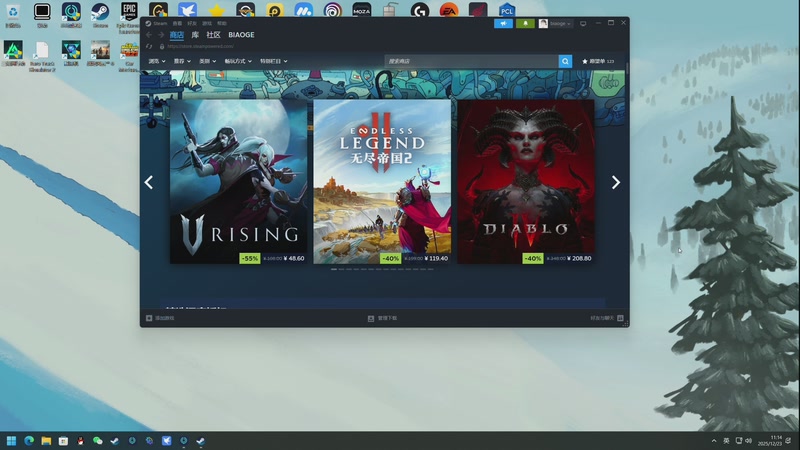Click the -40% Endless Legend 2 discount badge
The width and height of the screenshot is (800, 450).
[x=390, y=258]
